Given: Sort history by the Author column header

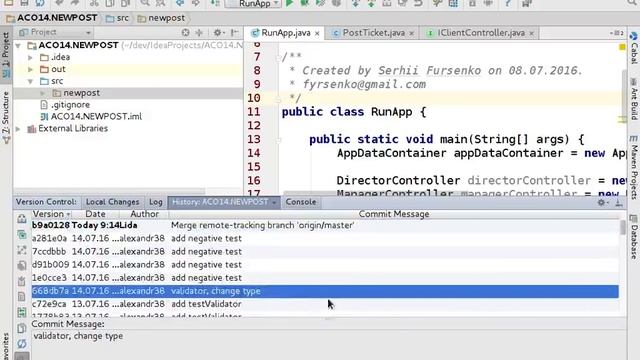Looking at the screenshot, I should click(x=144, y=214).
